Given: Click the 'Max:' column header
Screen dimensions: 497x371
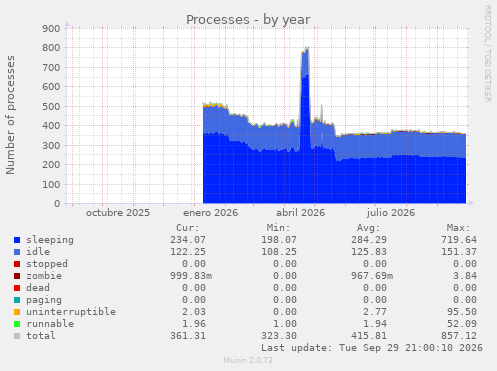Looking at the screenshot, I should [x=459, y=228].
